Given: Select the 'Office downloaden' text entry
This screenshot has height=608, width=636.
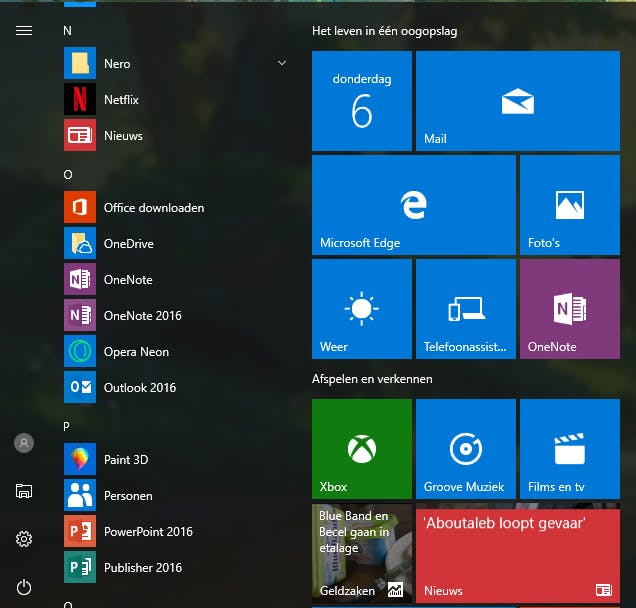Looking at the screenshot, I should tap(154, 208).
